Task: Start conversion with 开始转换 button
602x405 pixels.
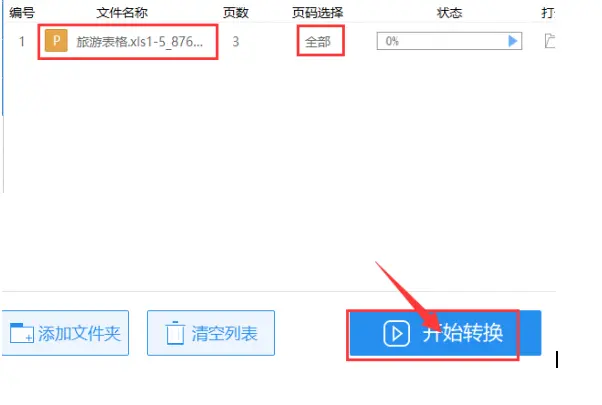Action: coord(445,333)
